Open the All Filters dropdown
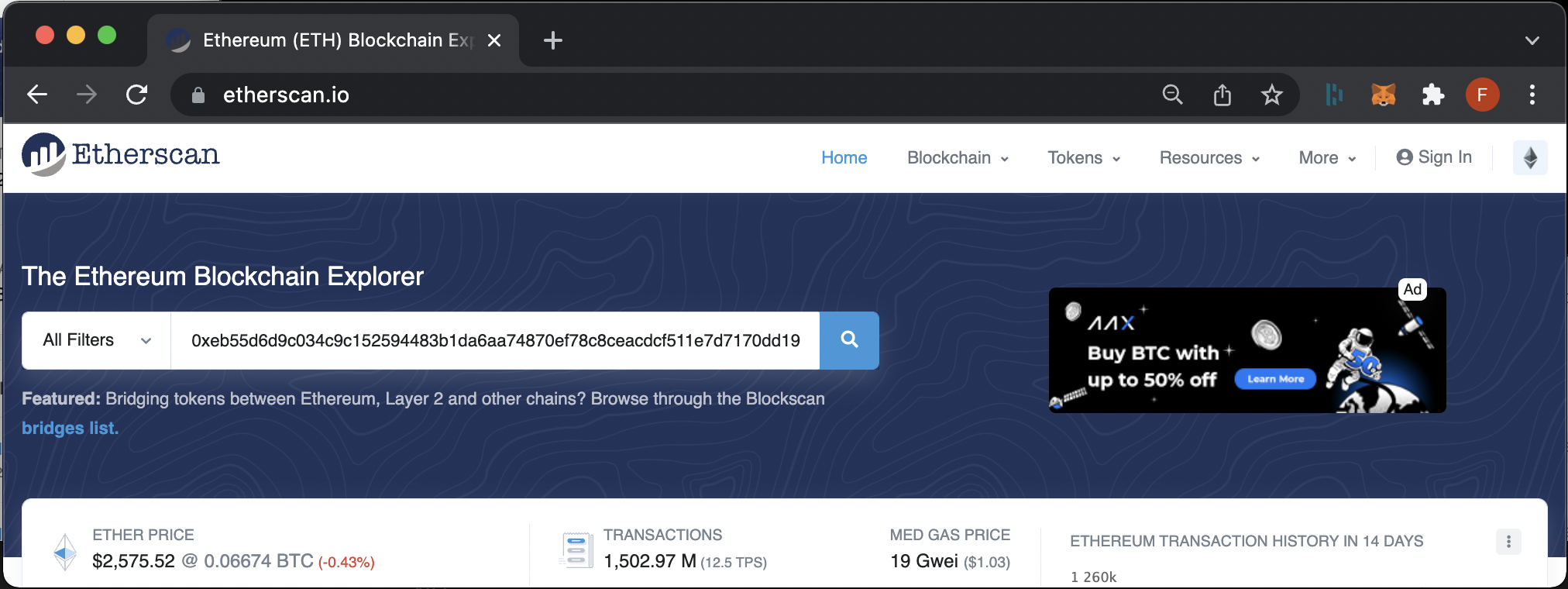 (96, 340)
